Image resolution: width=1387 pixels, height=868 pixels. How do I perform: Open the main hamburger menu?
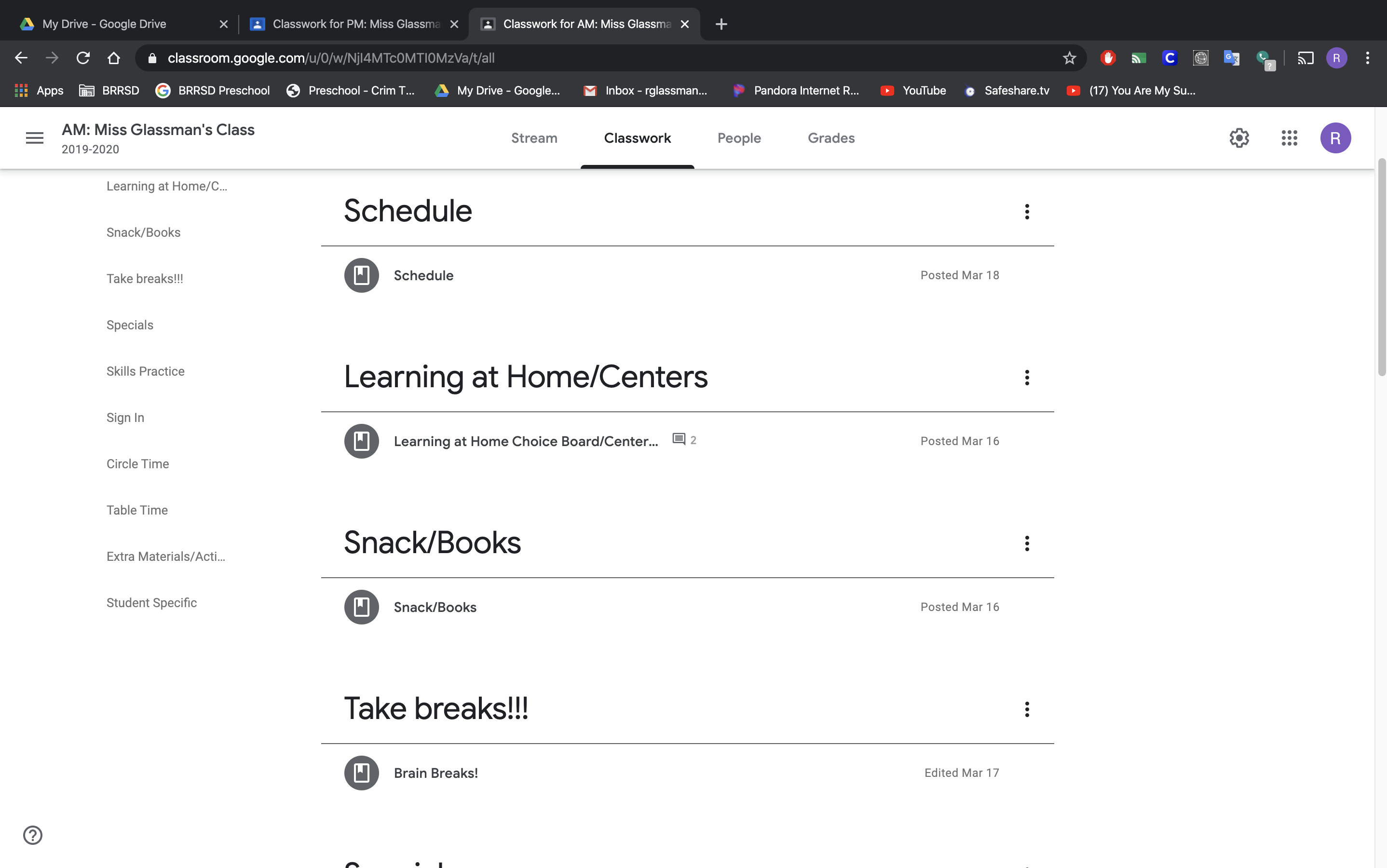coord(34,138)
